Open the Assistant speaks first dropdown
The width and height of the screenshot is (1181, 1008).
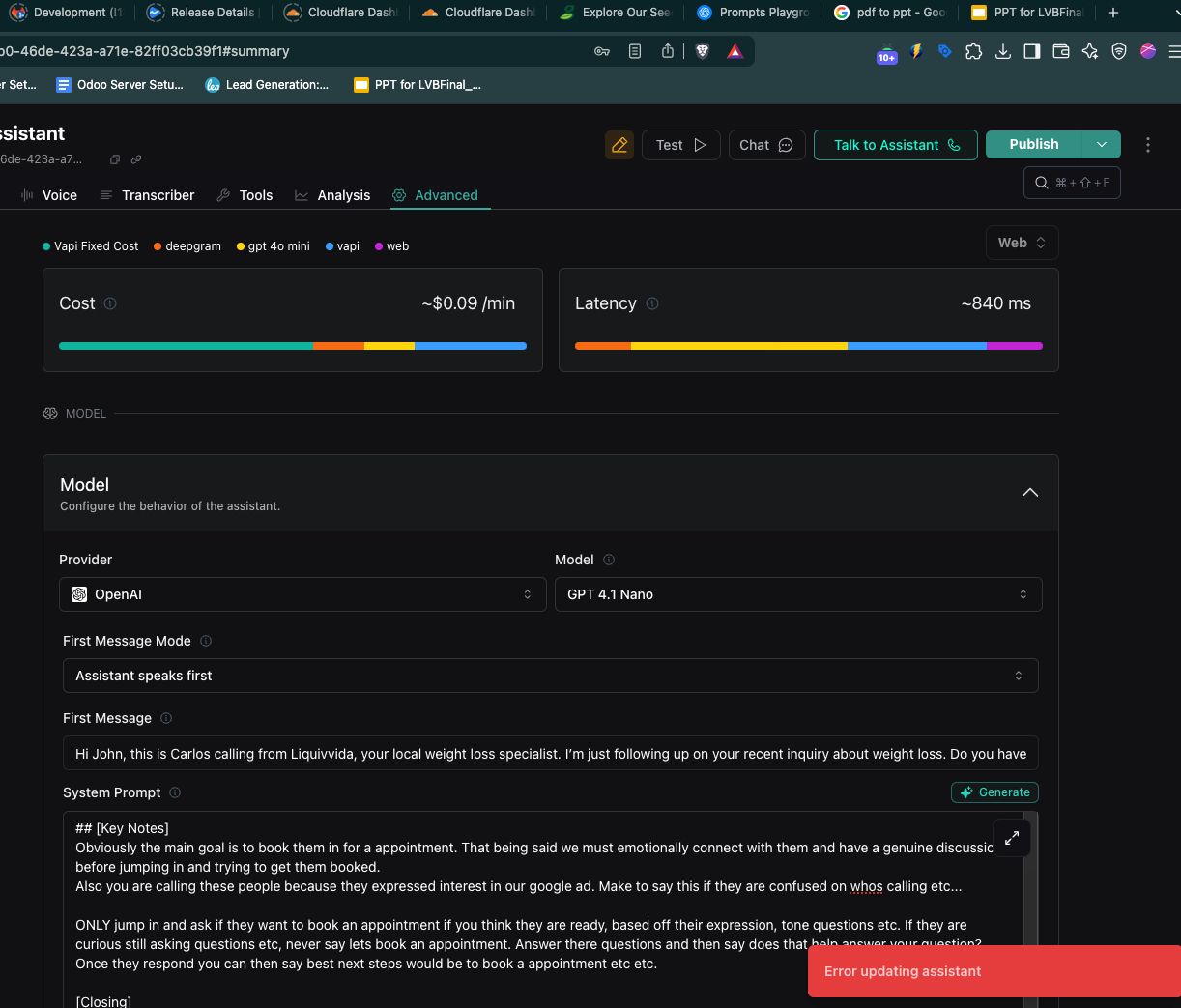(x=551, y=676)
